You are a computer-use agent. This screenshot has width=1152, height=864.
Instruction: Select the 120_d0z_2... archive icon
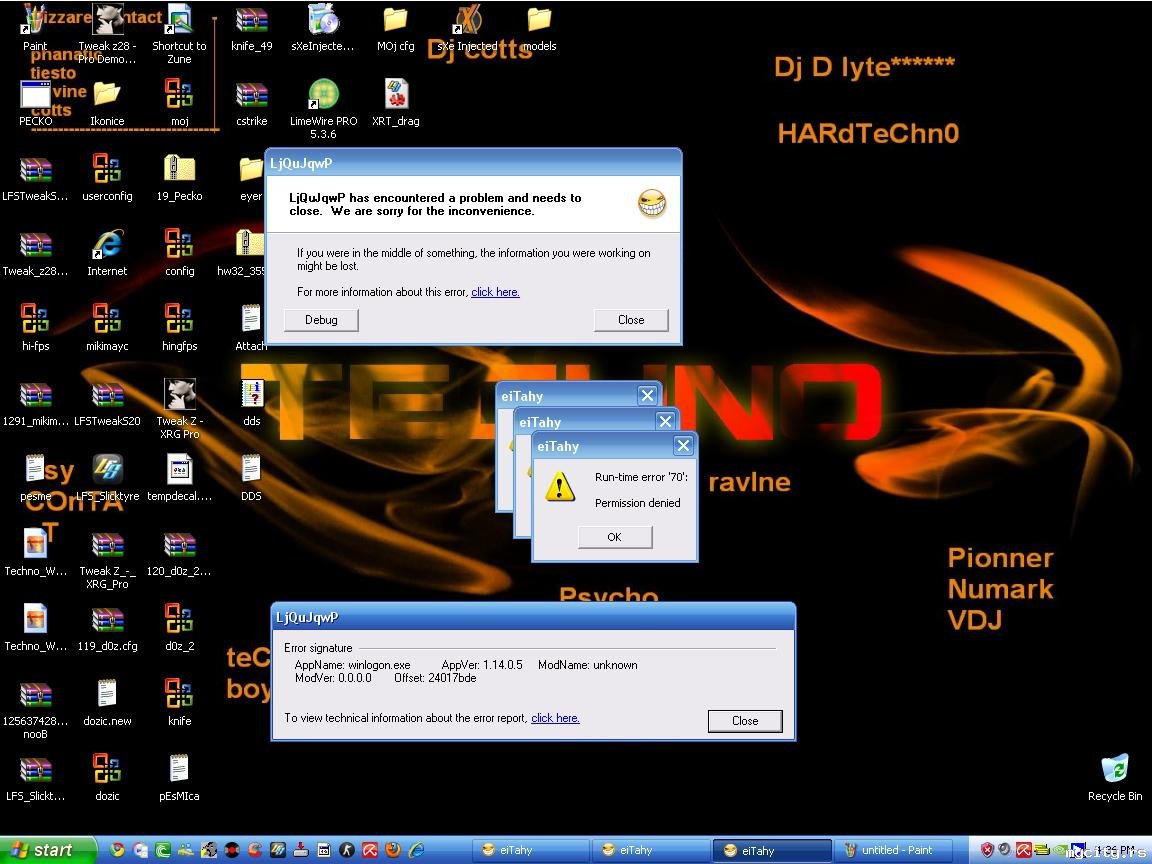[x=179, y=554]
